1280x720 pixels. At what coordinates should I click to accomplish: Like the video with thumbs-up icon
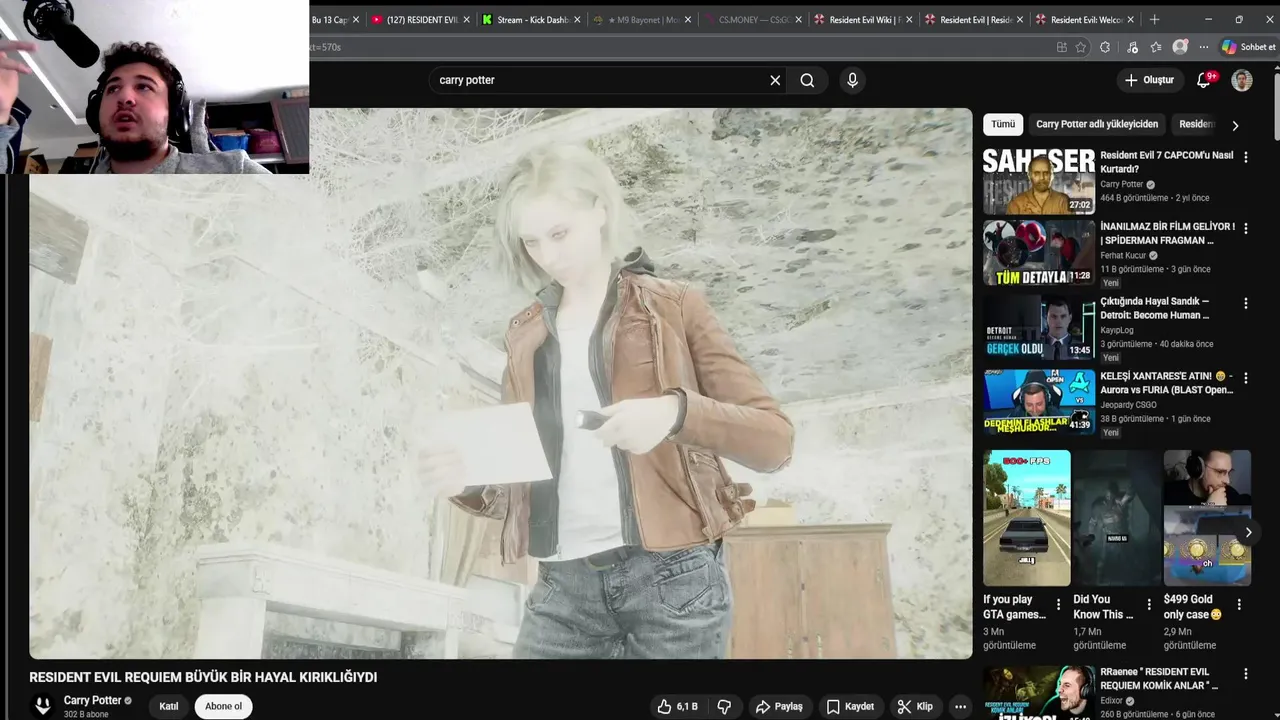pyautogui.click(x=677, y=706)
